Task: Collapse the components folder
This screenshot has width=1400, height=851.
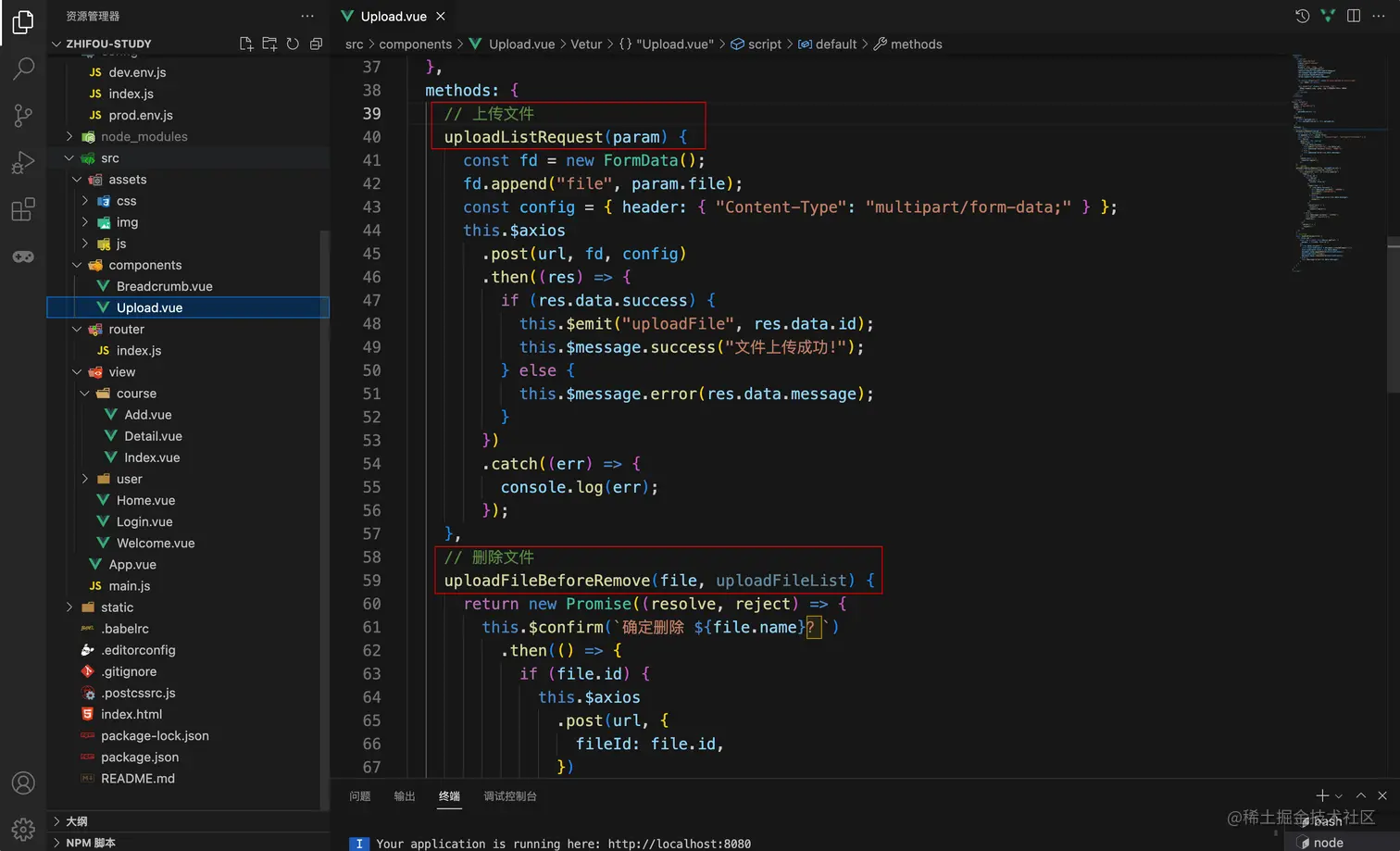Action: (77, 265)
